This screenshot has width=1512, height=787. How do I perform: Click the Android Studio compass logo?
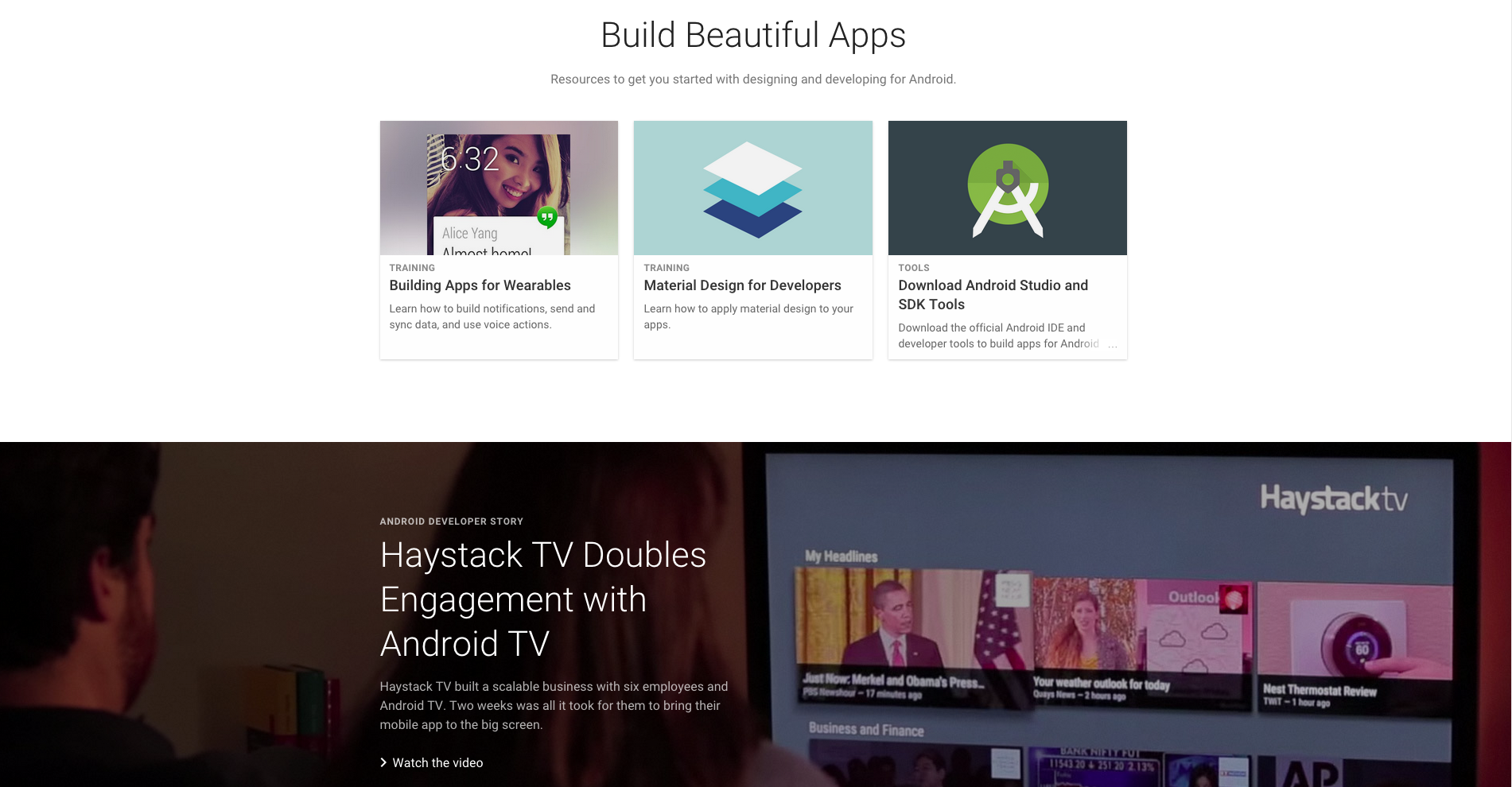1008,190
